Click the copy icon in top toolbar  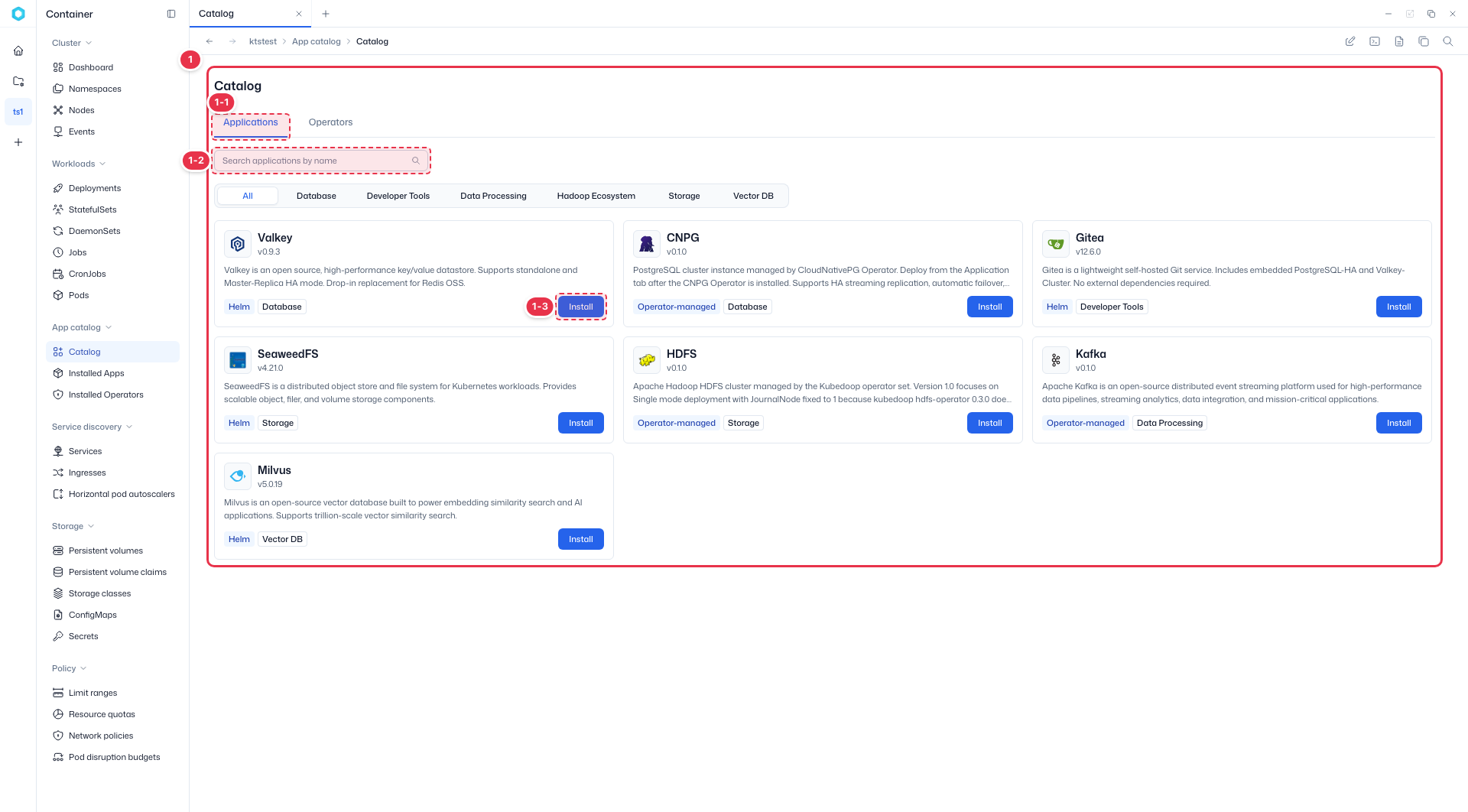pos(1424,41)
